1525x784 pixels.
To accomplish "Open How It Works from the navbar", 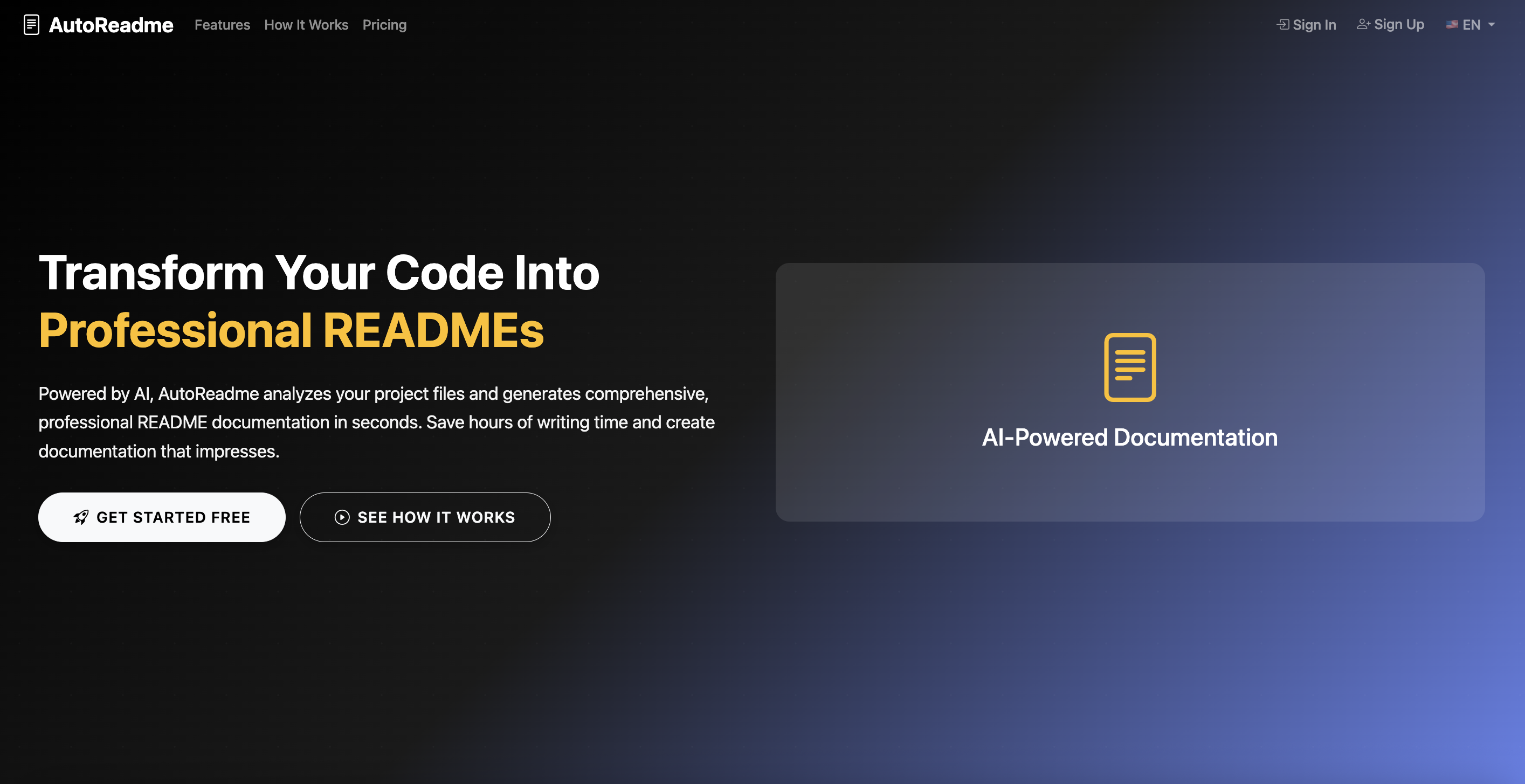I will 306,25.
